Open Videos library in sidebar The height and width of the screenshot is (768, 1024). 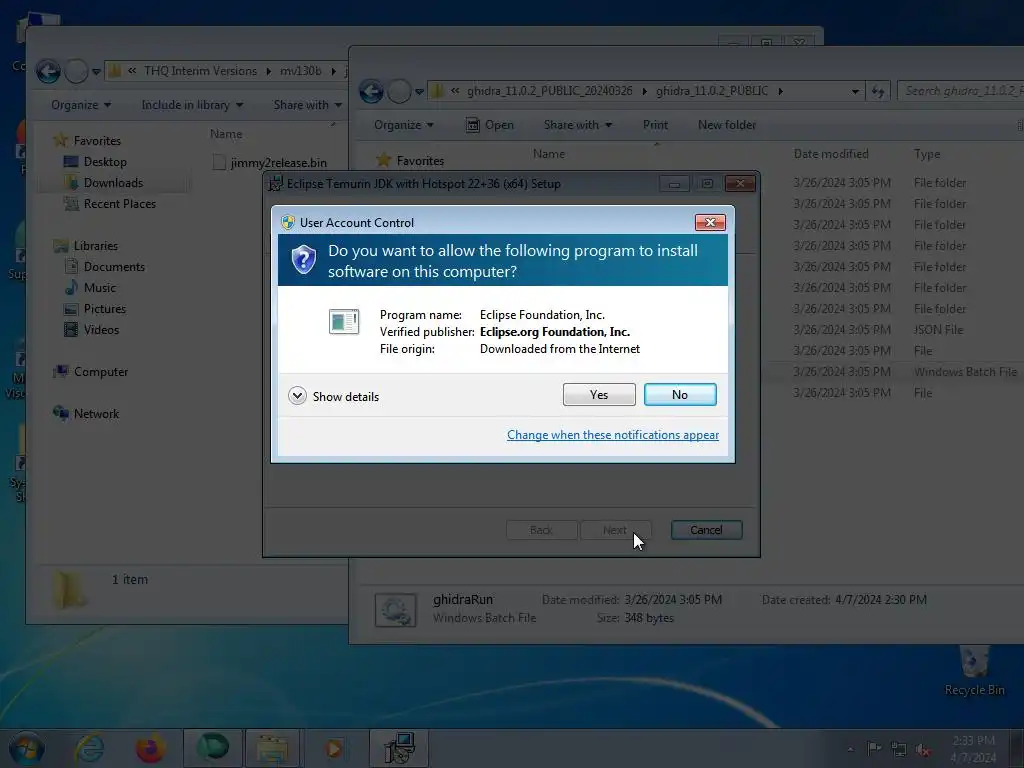point(101,330)
